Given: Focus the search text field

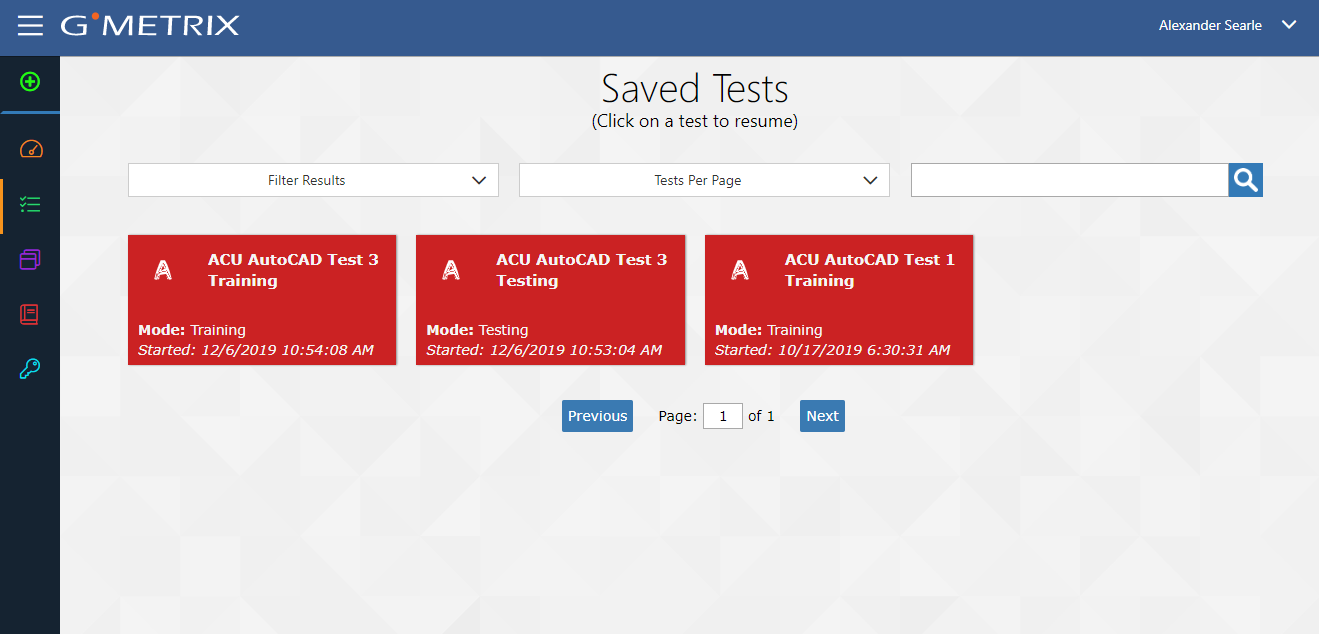Looking at the screenshot, I should coord(1069,180).
